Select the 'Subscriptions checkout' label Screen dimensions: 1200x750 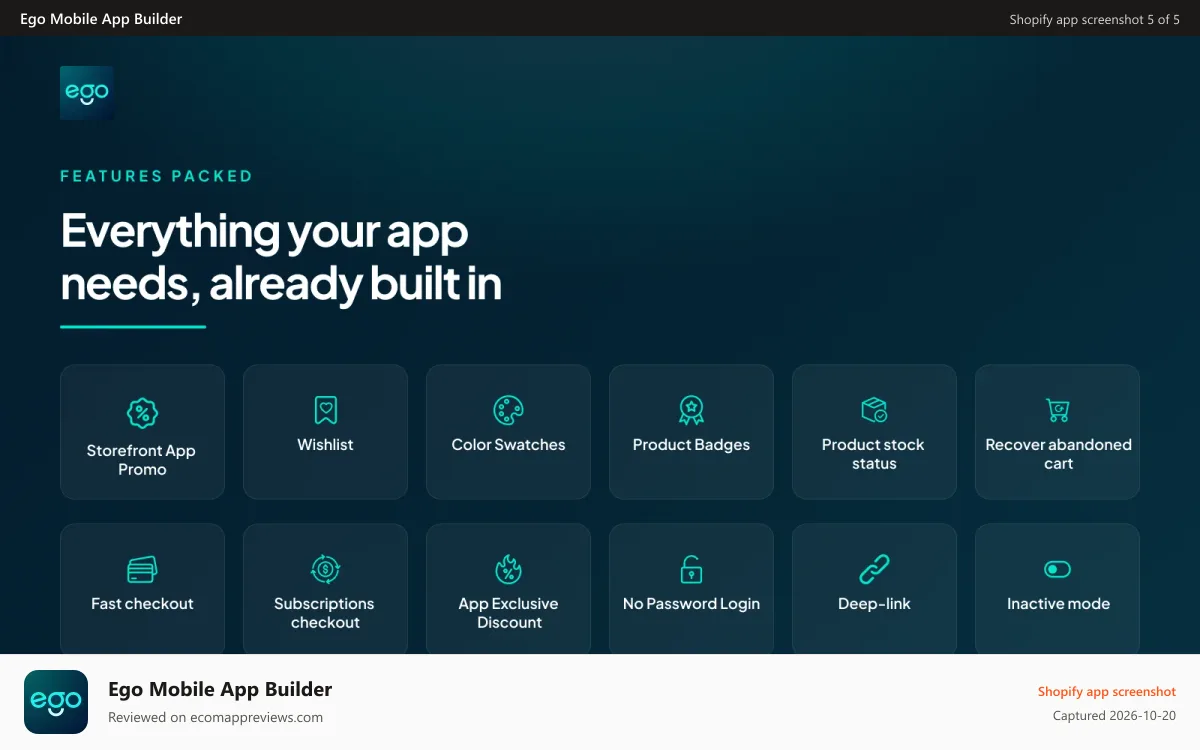(325, 613)
